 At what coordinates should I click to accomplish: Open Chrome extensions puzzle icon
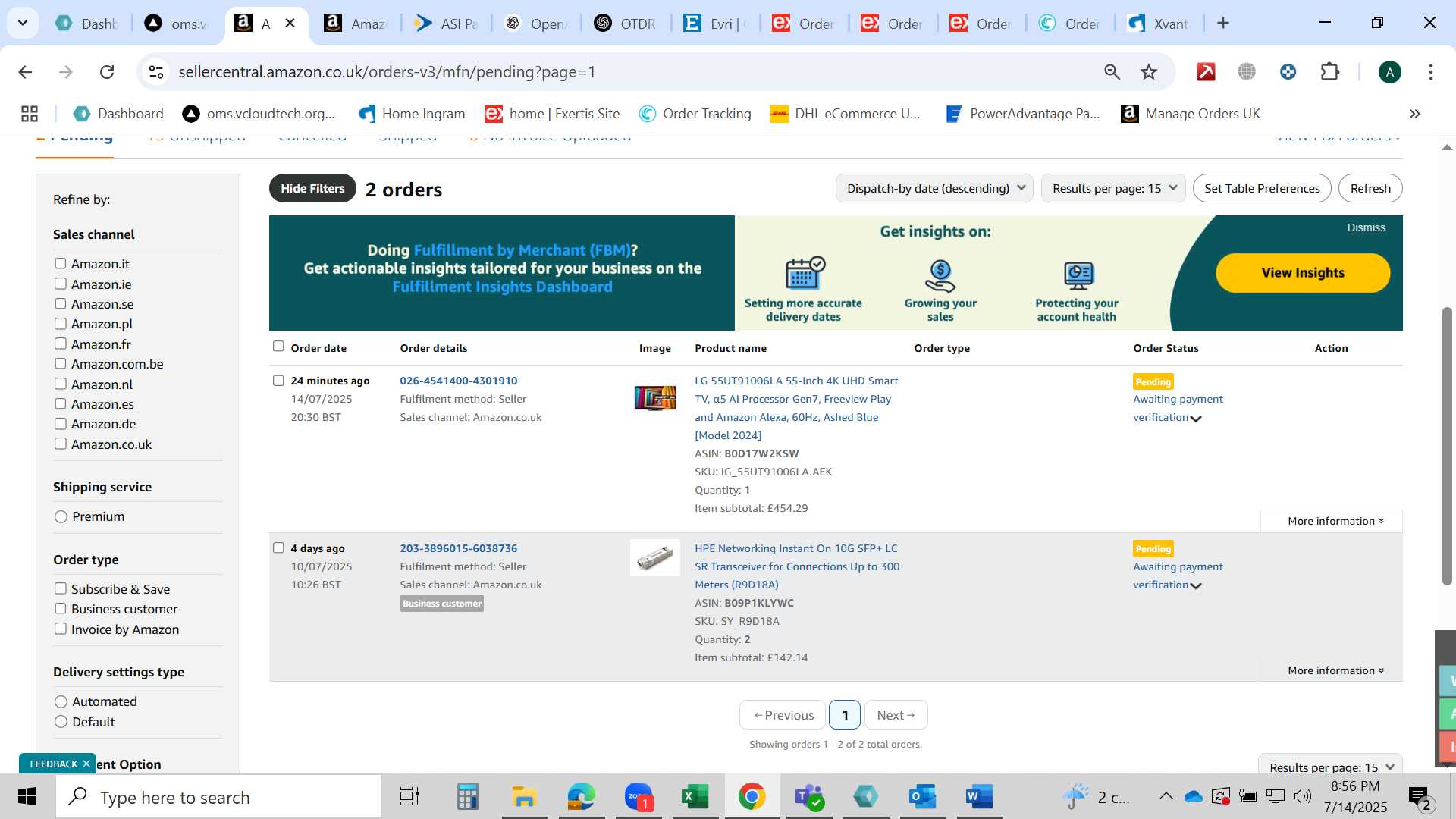pos(1330,72)
